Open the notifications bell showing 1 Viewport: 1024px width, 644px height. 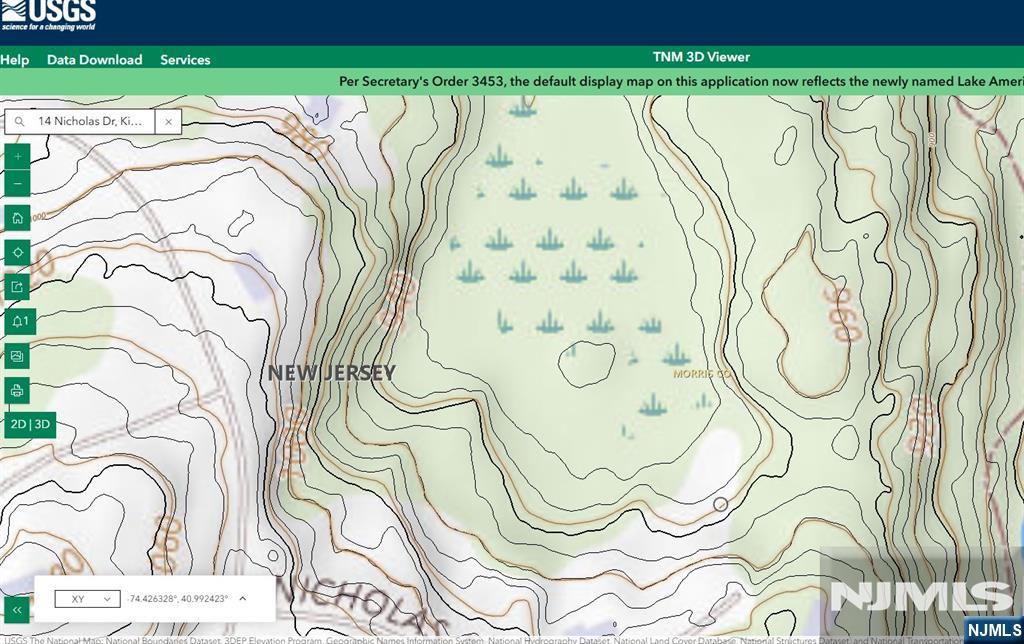[x=20, y=321]
